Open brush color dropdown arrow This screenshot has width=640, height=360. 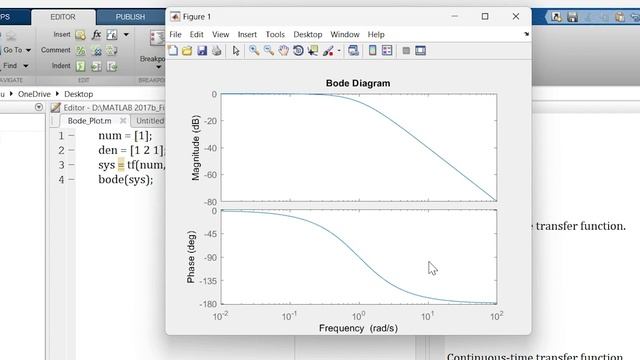[x=339, y=51]
